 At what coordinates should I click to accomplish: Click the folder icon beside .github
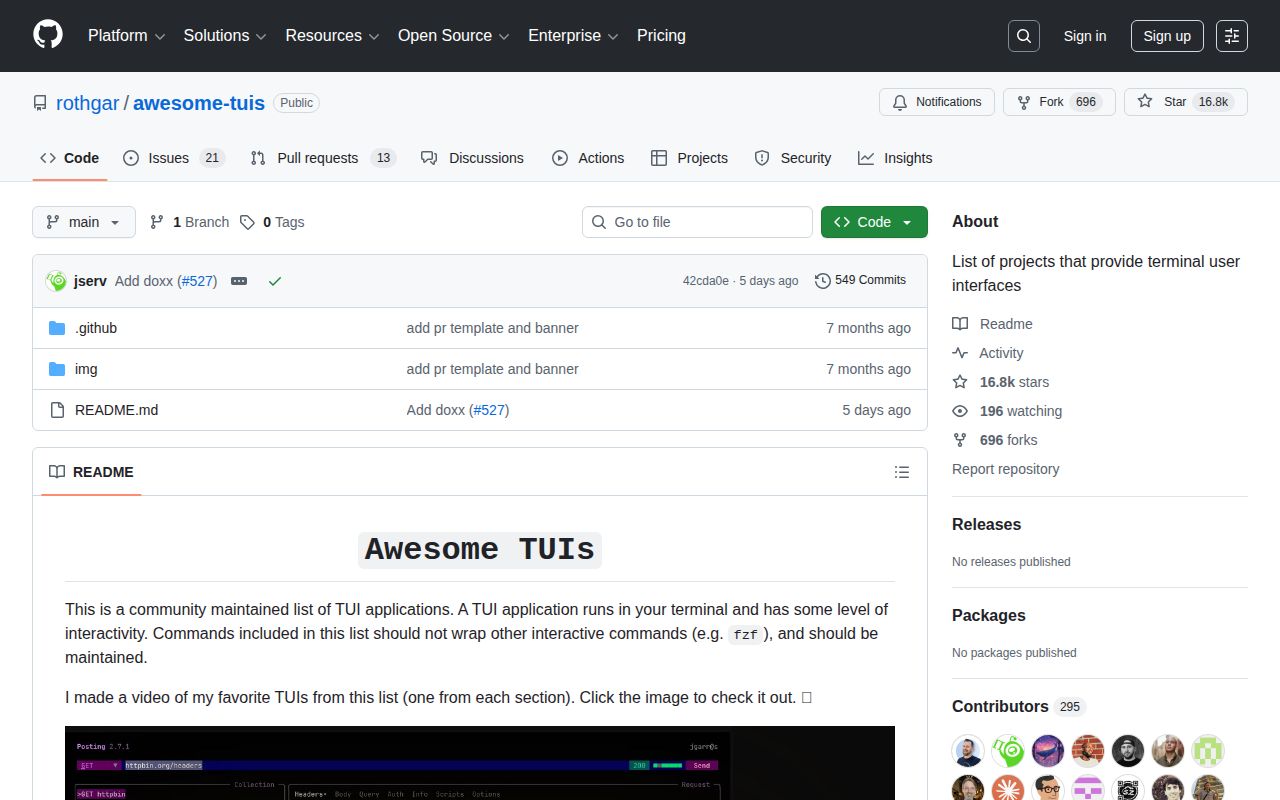tap(57, 327)
